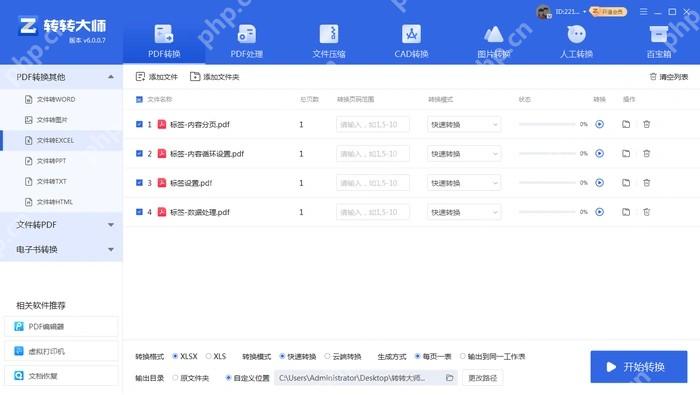The image size is (700, 395).
Task: Open folder for 标签-数据处理.pdf
Action: (x=626, y=212)
